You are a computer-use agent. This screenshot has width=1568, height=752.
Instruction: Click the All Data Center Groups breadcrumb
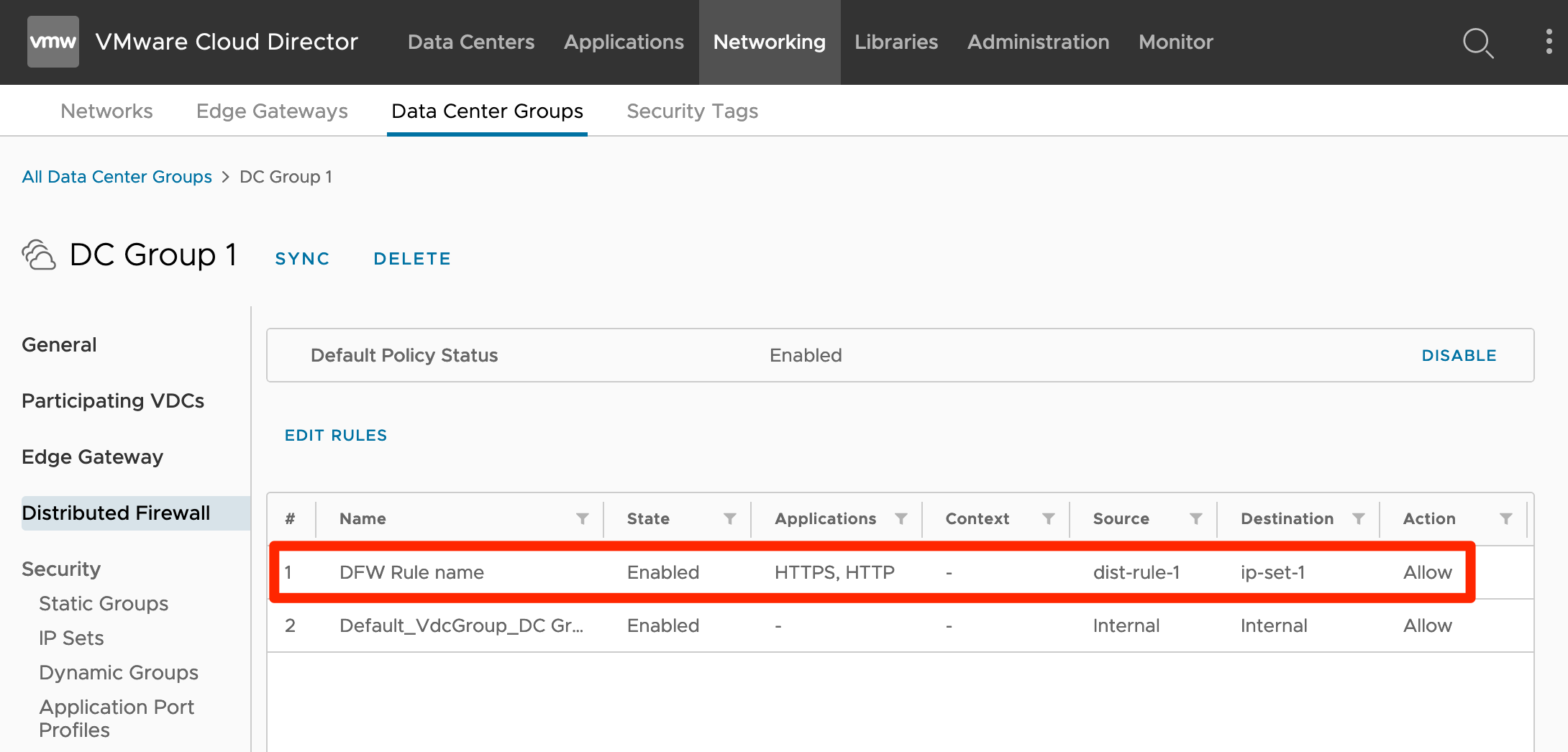(117, 177)
